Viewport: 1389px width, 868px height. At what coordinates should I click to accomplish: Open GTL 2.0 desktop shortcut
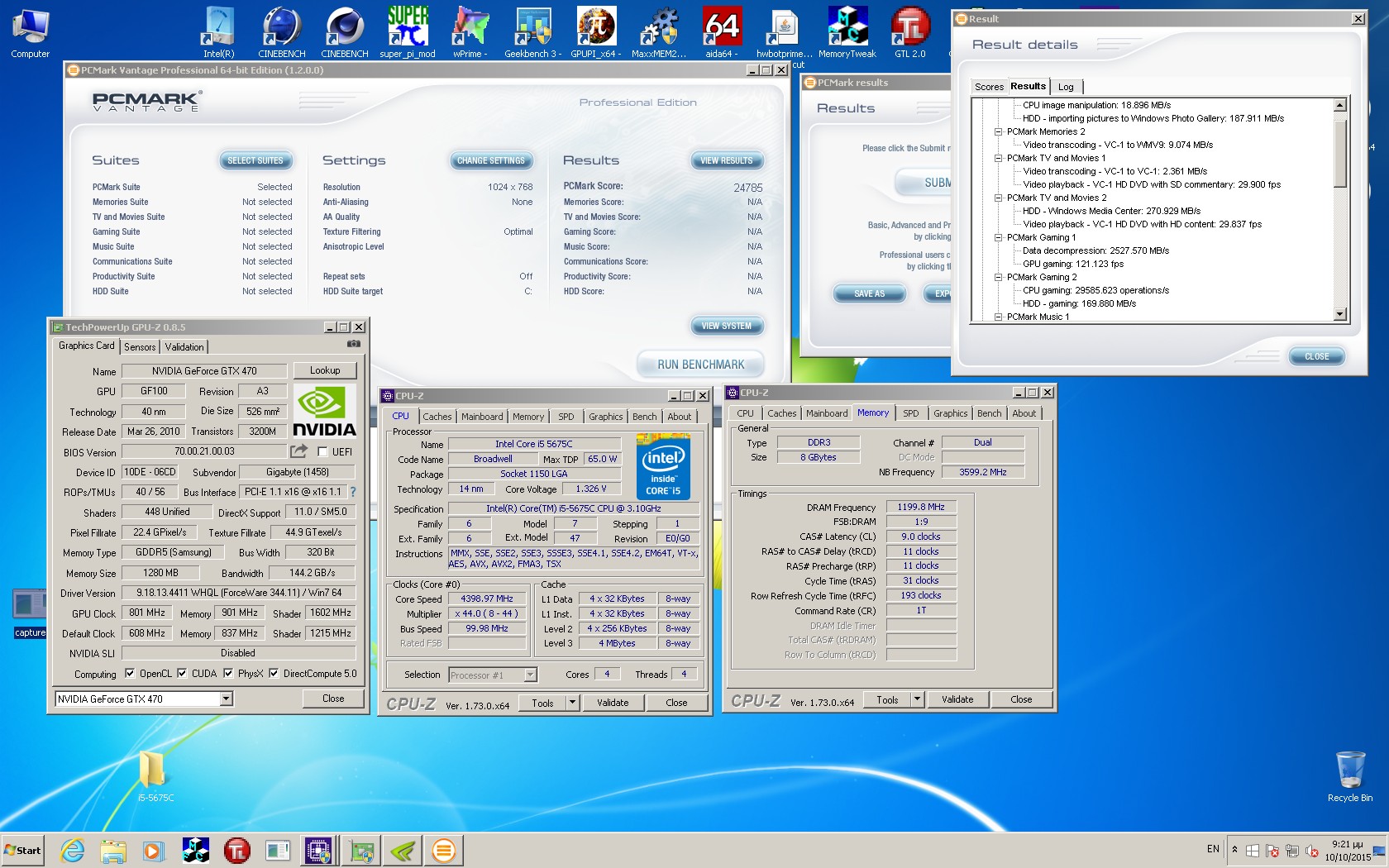click(909, 33)
